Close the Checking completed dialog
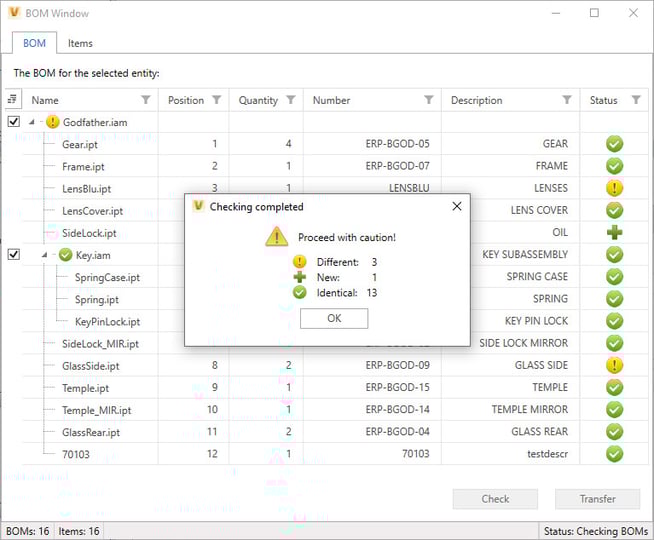This screenshot has height=540, width=654. pyautogui.click(x=457, y=206)
